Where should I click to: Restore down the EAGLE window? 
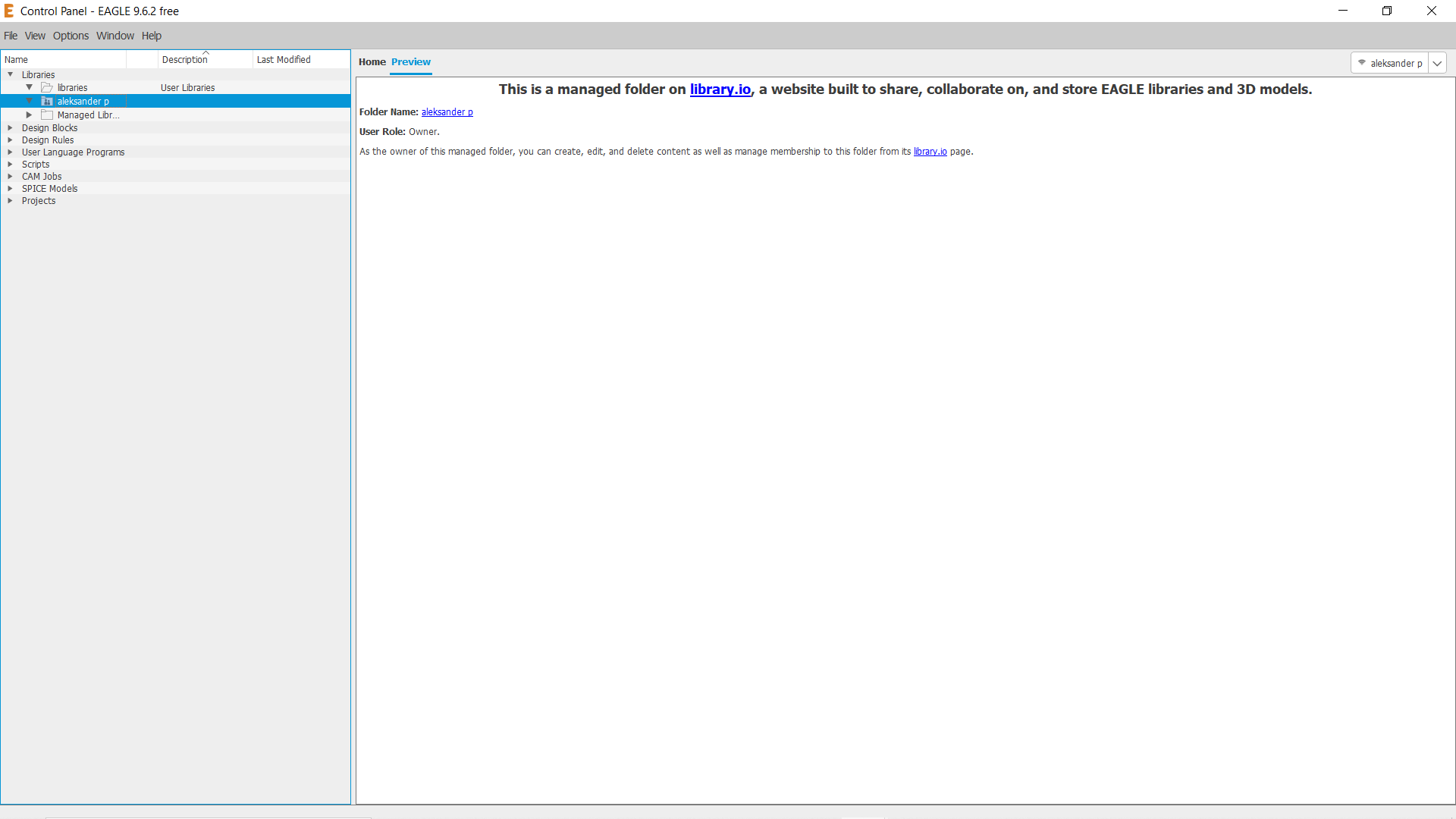pos(1387,11)
